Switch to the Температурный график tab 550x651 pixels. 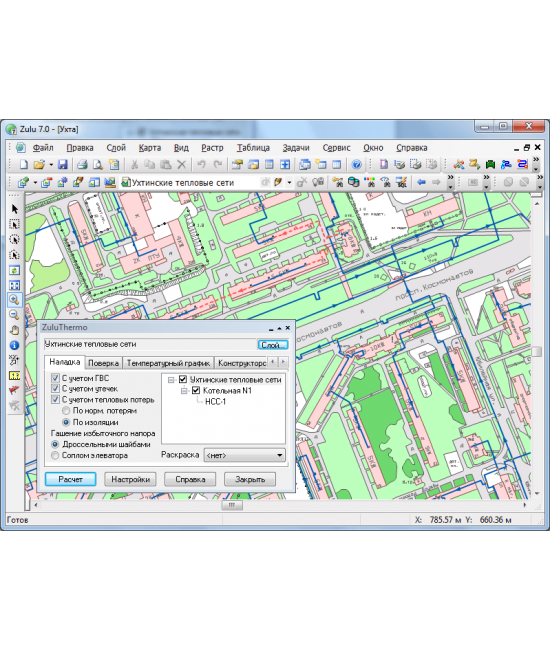(168, 363)
